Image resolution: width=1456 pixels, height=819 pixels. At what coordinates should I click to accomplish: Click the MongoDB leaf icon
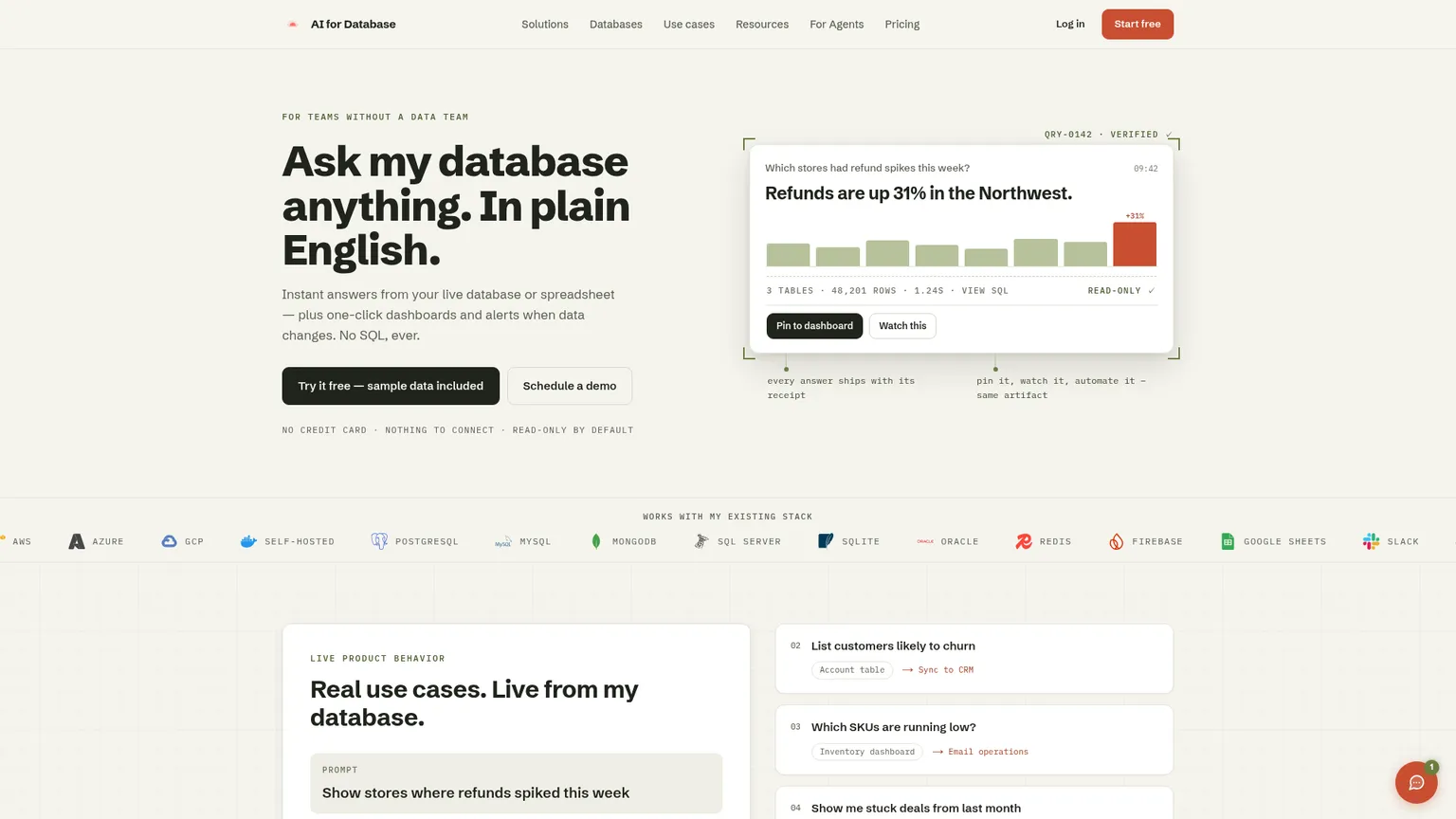pos(596,541)
